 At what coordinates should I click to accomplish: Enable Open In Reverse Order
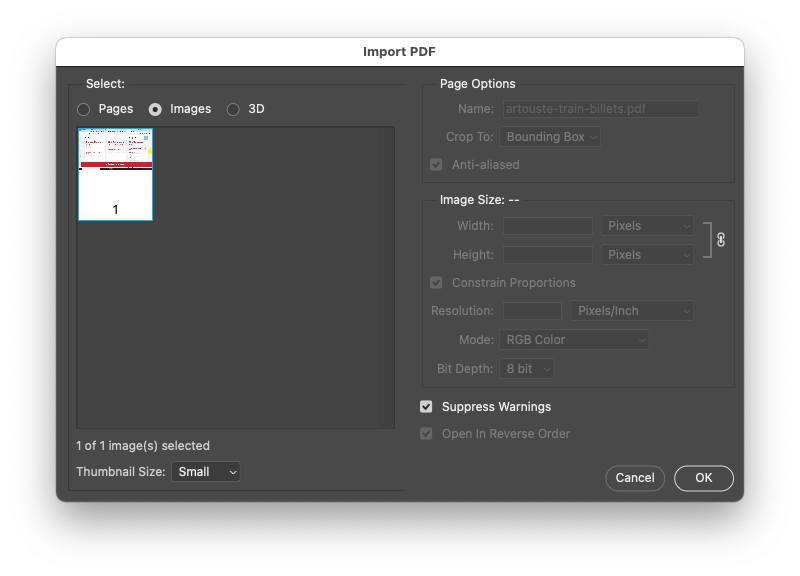click(425, 433)
